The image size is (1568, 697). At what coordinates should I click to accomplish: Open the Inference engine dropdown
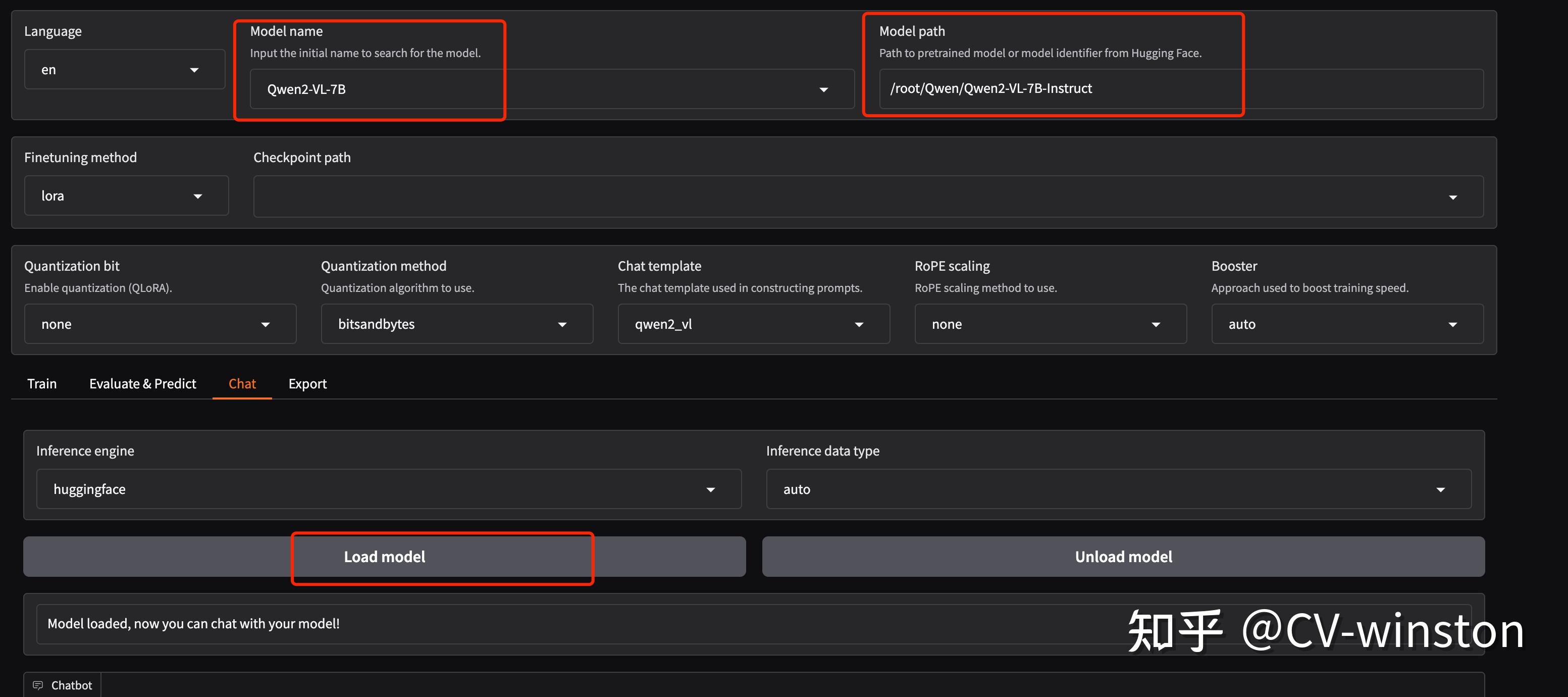(x=388, y=489)
